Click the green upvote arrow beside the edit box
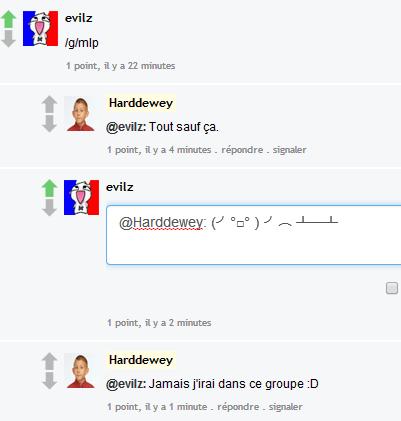The image size is (401, 421). click(49, 188)
